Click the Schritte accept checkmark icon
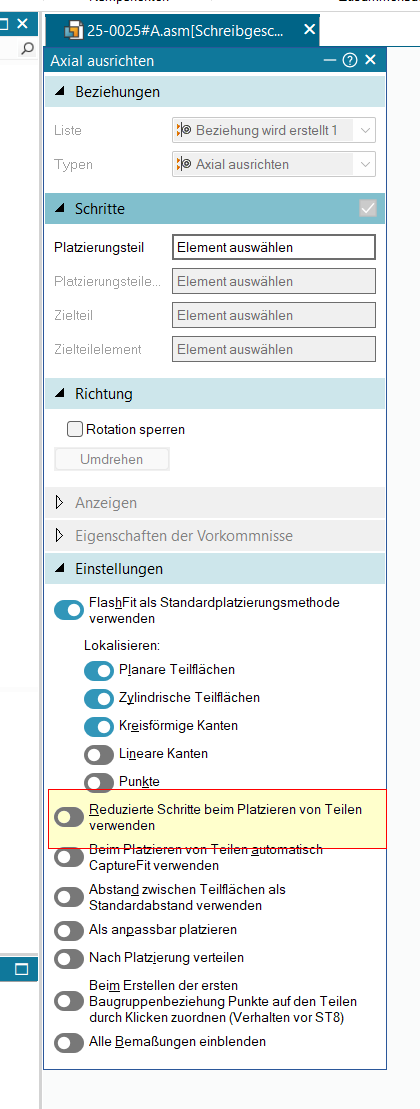The width and height of the screenshot is (420, 1109). [368, 208]
